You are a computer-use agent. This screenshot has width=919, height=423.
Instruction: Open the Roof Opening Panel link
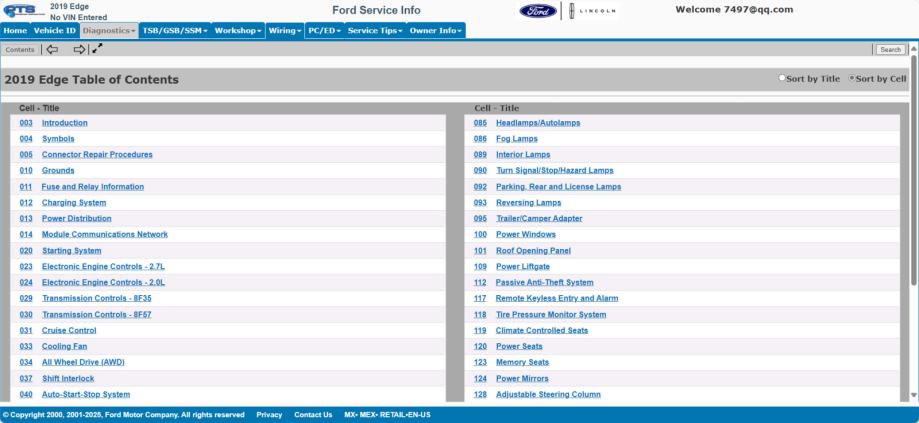point(533,251)
